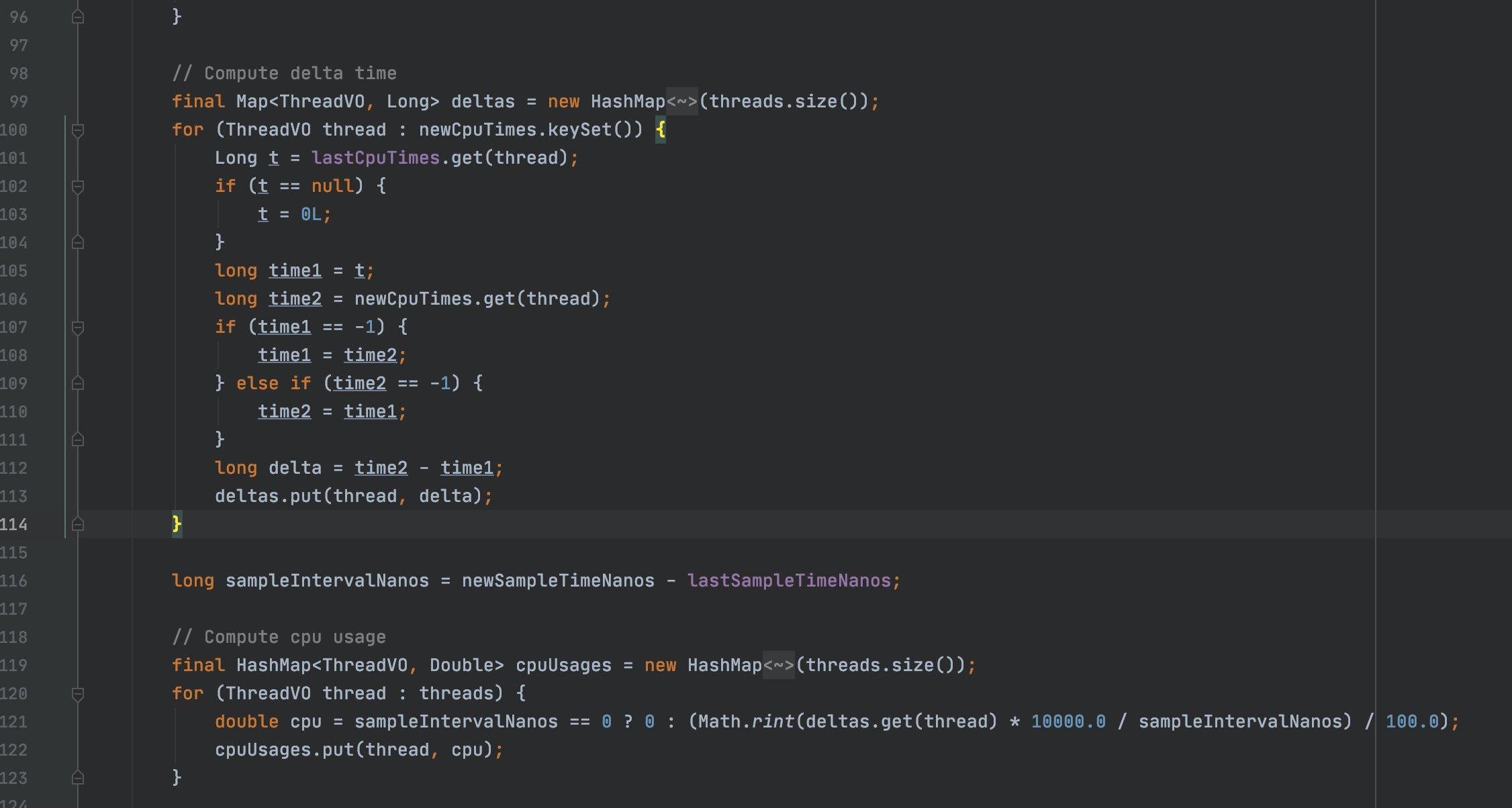Collapse the if block fold marker at line 102
The width and height of the screenshot is (1512, 808).
(78, 187)
